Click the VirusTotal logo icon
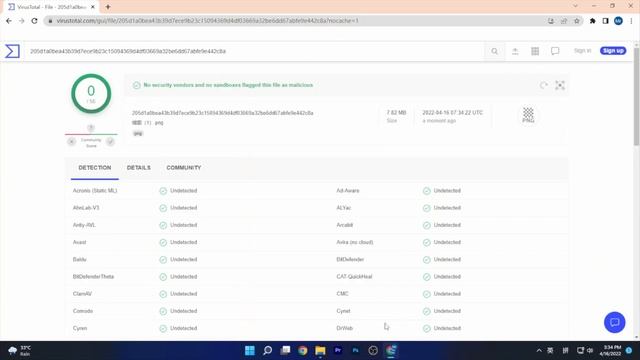The image size is (640, 360). (x=12, y=51)
